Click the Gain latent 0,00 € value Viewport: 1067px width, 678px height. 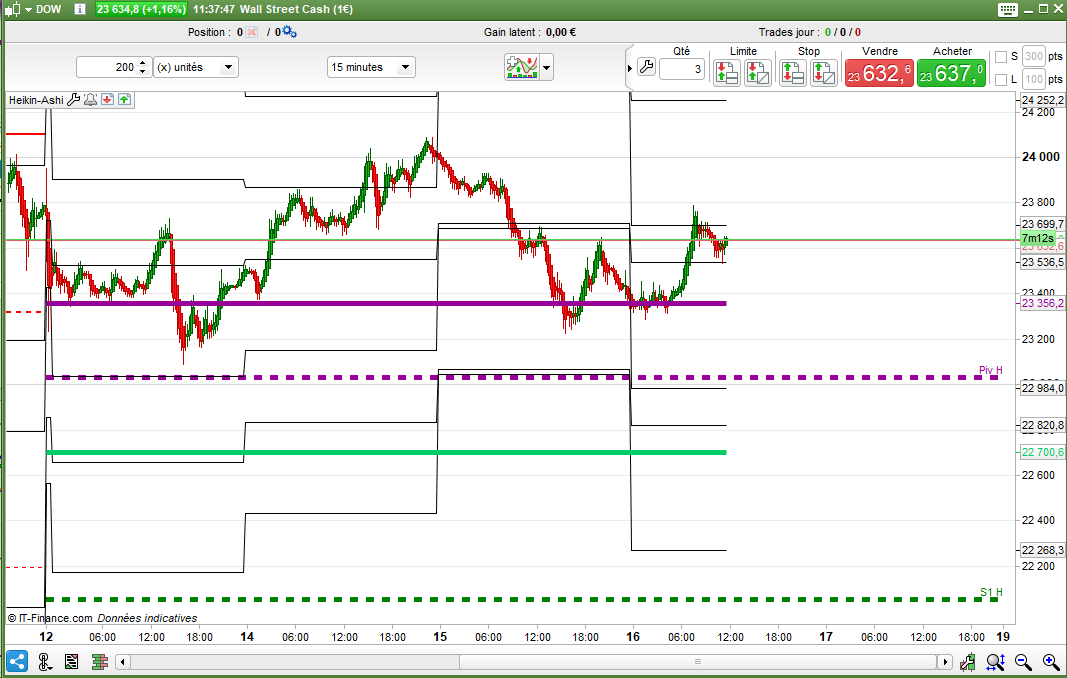click(x=561, y=32)
